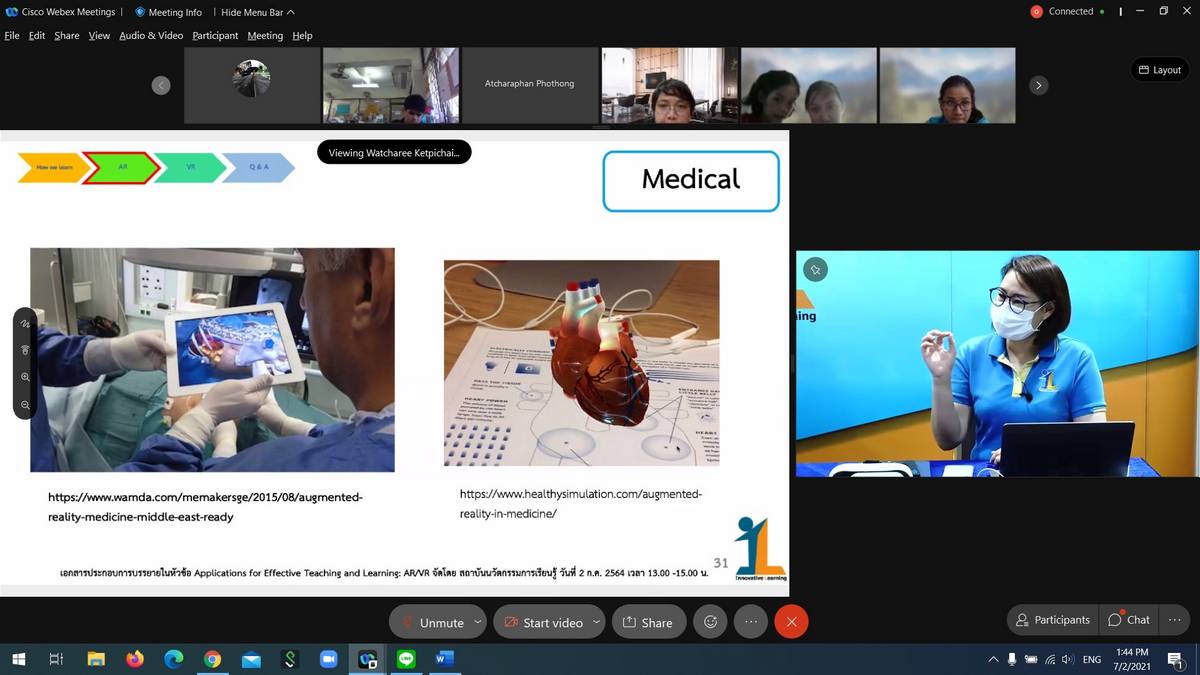This screenshot has height=675, width=1200.
Task: Open the Participants panel
Action: click(x=1052, y=620)
